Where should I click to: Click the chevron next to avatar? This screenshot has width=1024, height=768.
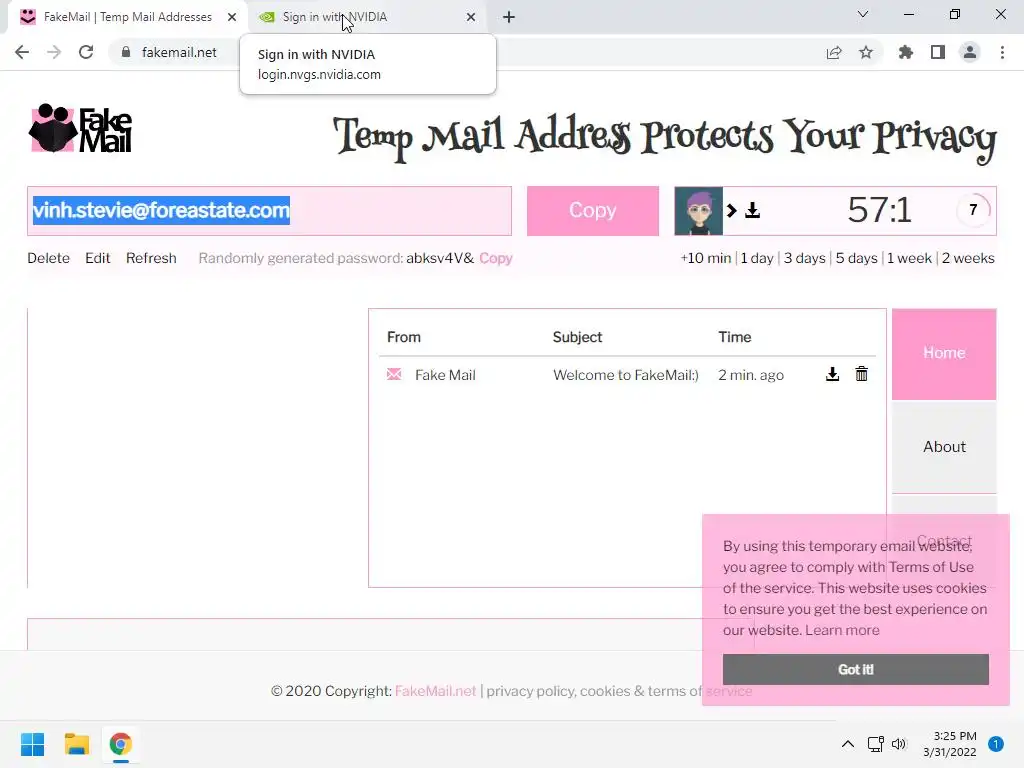(x=732, y=210)
